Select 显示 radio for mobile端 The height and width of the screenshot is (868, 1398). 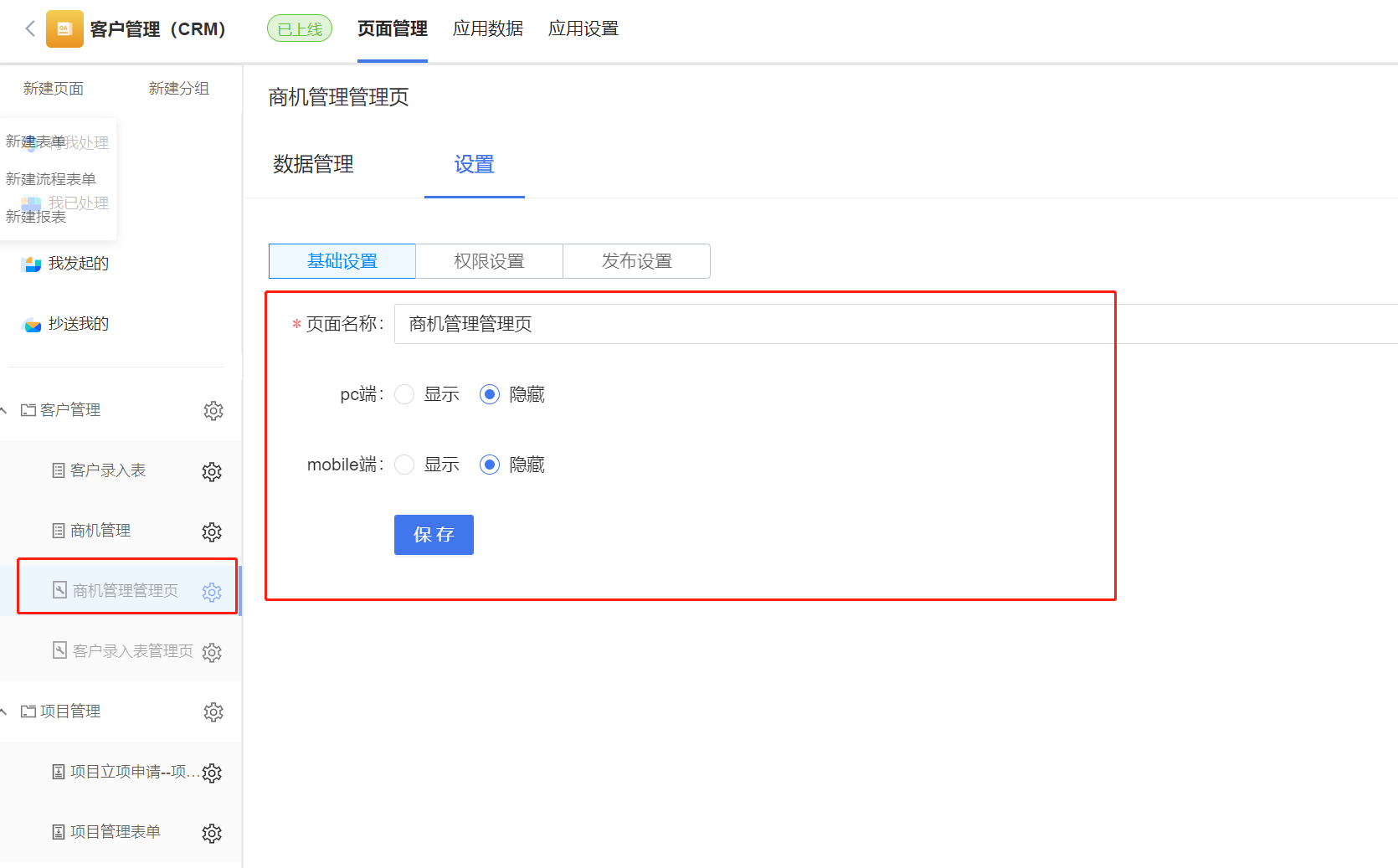pyautogui.click(x=404, y=465)
